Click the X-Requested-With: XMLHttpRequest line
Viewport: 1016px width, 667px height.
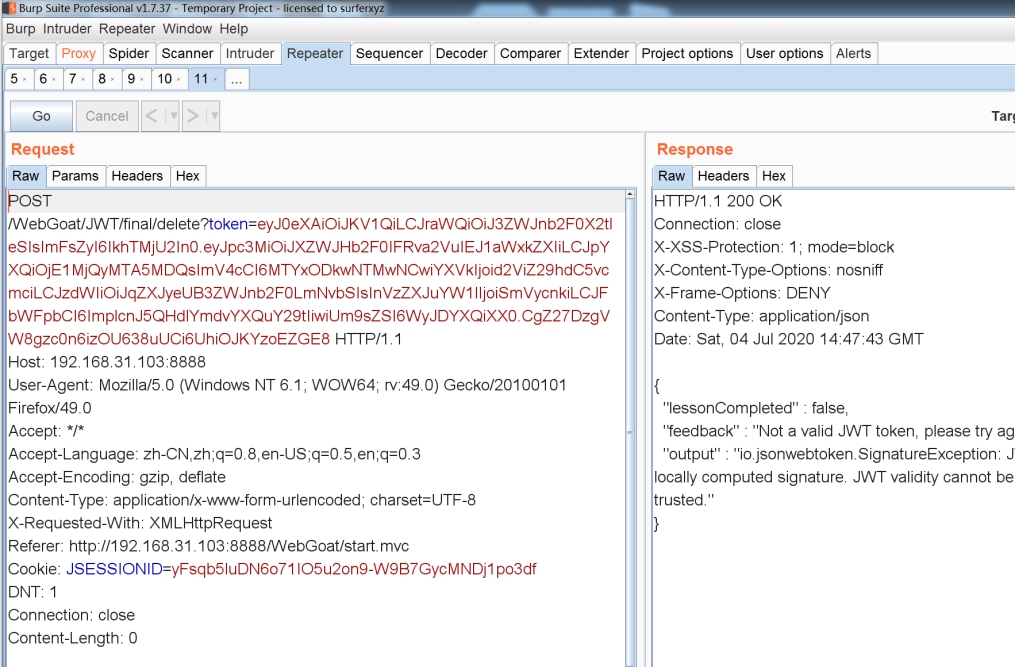pyautogui.click(x=140, y=523)
